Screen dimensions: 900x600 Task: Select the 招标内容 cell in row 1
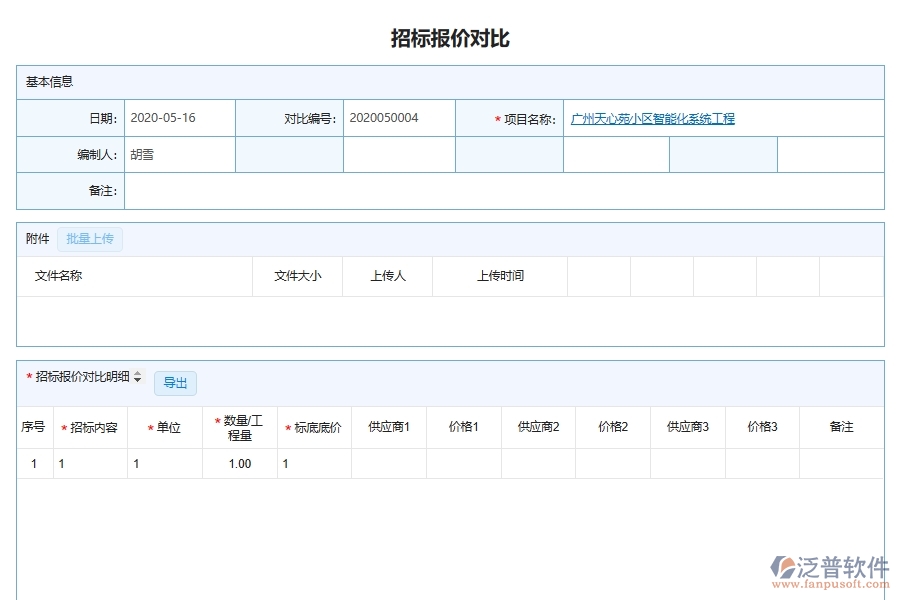tap(90, 463)
